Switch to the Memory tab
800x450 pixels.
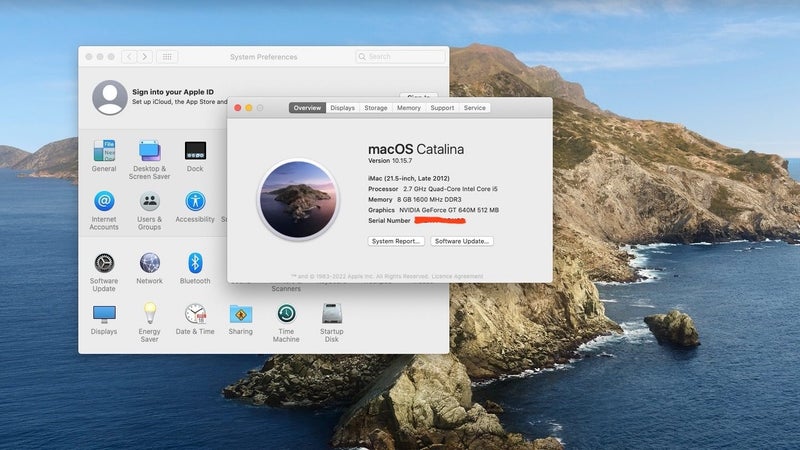click(x=409, y=108)
